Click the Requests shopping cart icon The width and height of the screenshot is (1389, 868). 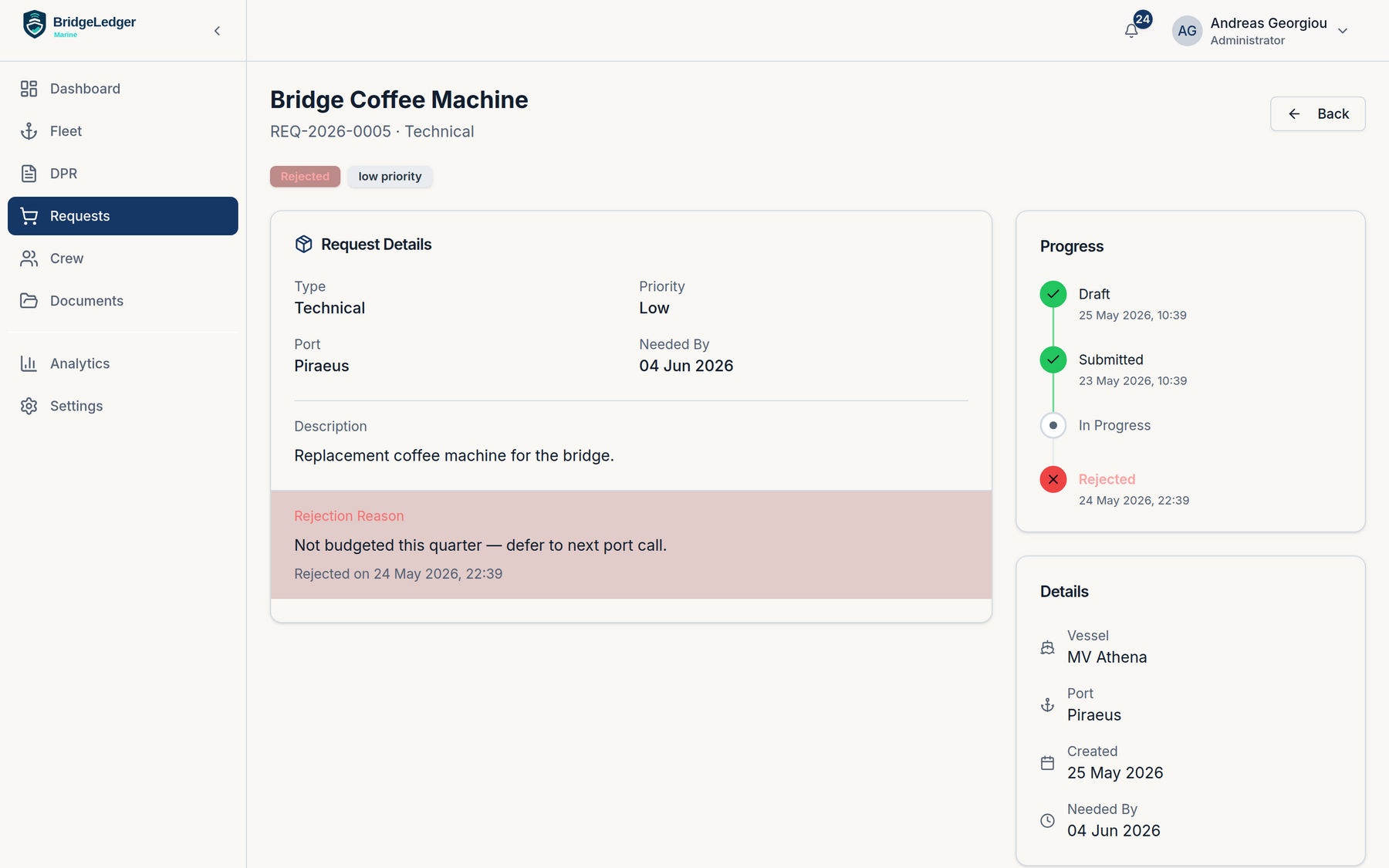(x=29, y=216)
